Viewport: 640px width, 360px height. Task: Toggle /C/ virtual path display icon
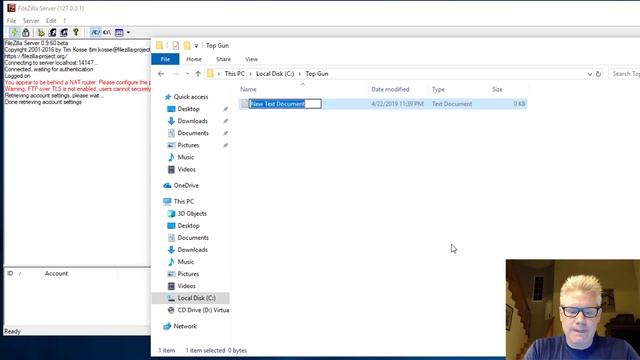pos(96,32)
